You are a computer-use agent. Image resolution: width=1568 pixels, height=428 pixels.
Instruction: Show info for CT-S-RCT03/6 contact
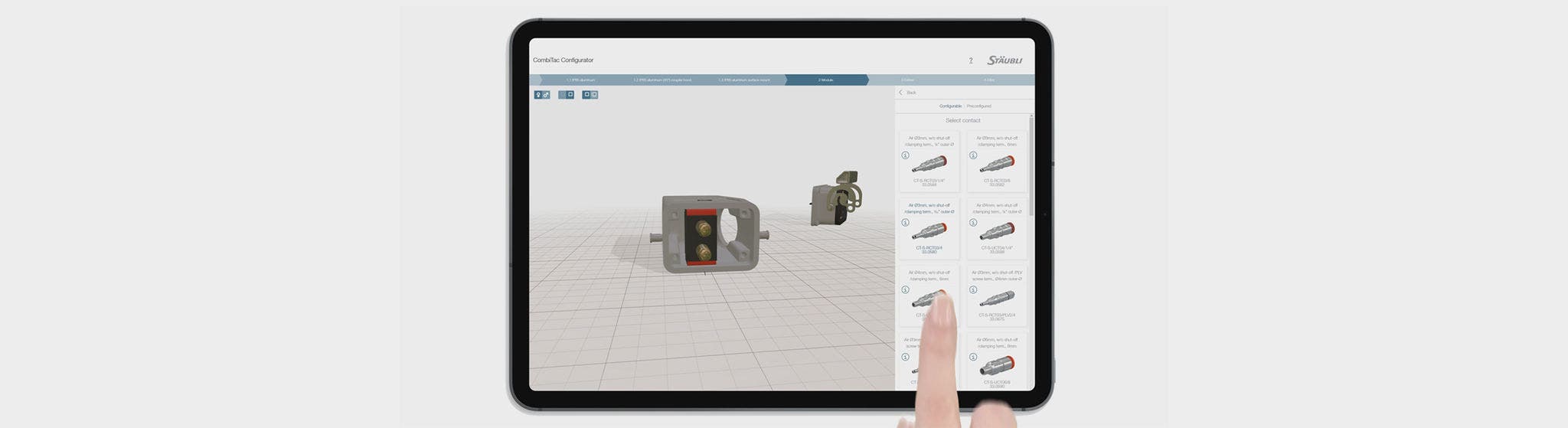tap(973, 155)
